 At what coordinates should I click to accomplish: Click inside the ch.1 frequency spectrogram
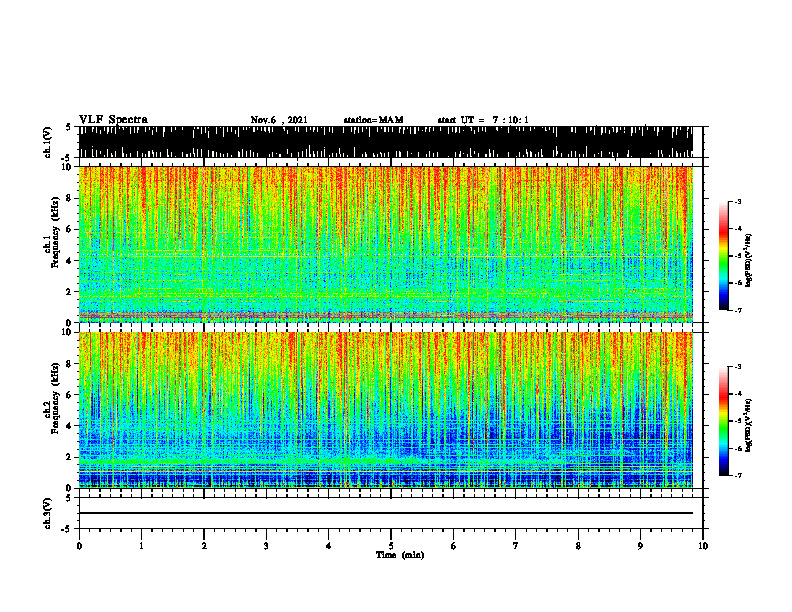coord(385,244)
